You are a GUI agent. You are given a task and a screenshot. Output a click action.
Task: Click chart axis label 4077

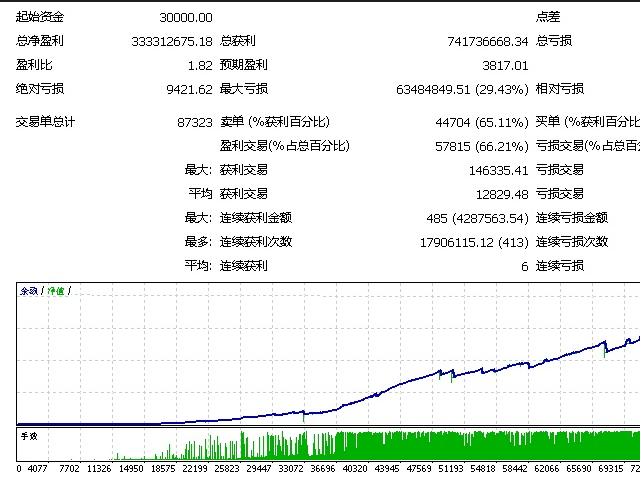[38, 469]
